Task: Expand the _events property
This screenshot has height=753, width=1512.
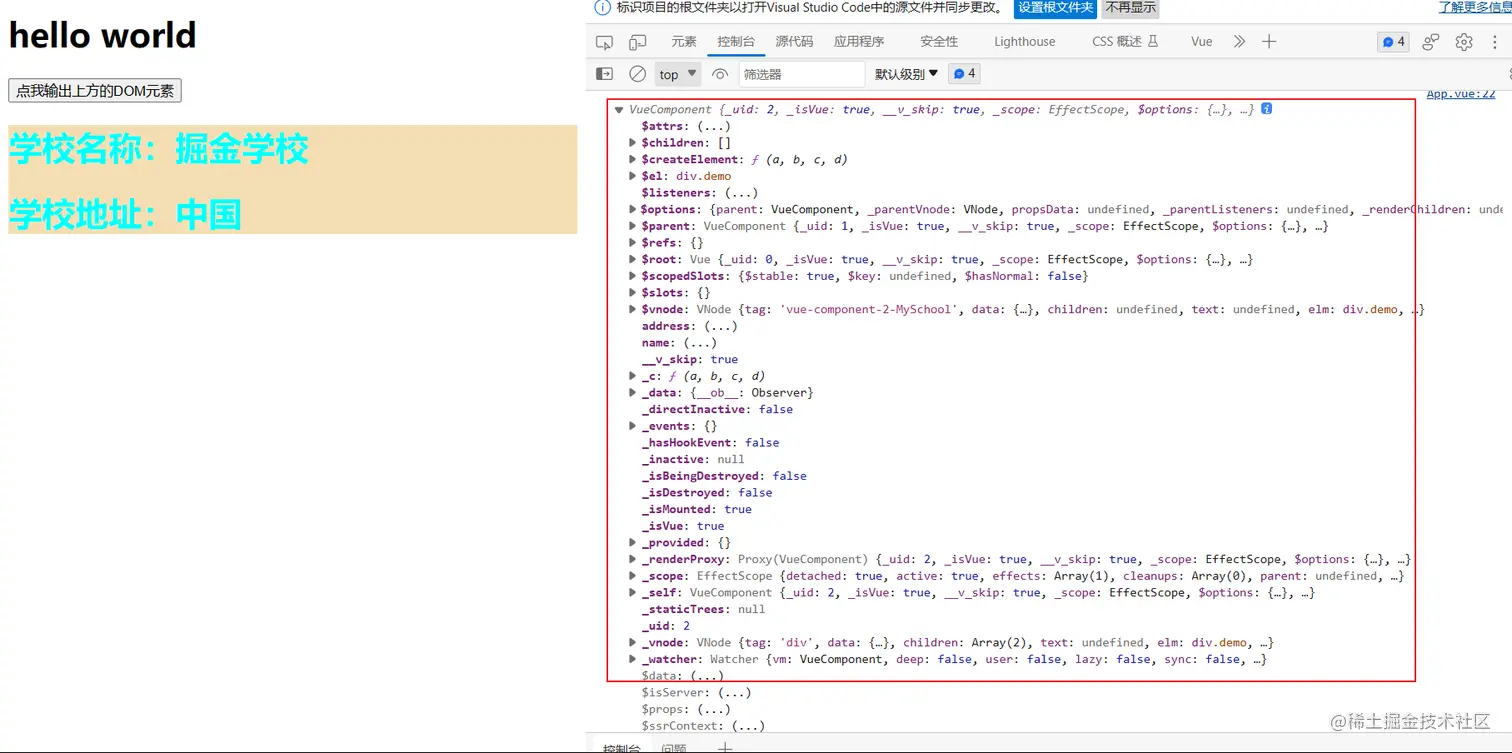Action: pos(632,426)
